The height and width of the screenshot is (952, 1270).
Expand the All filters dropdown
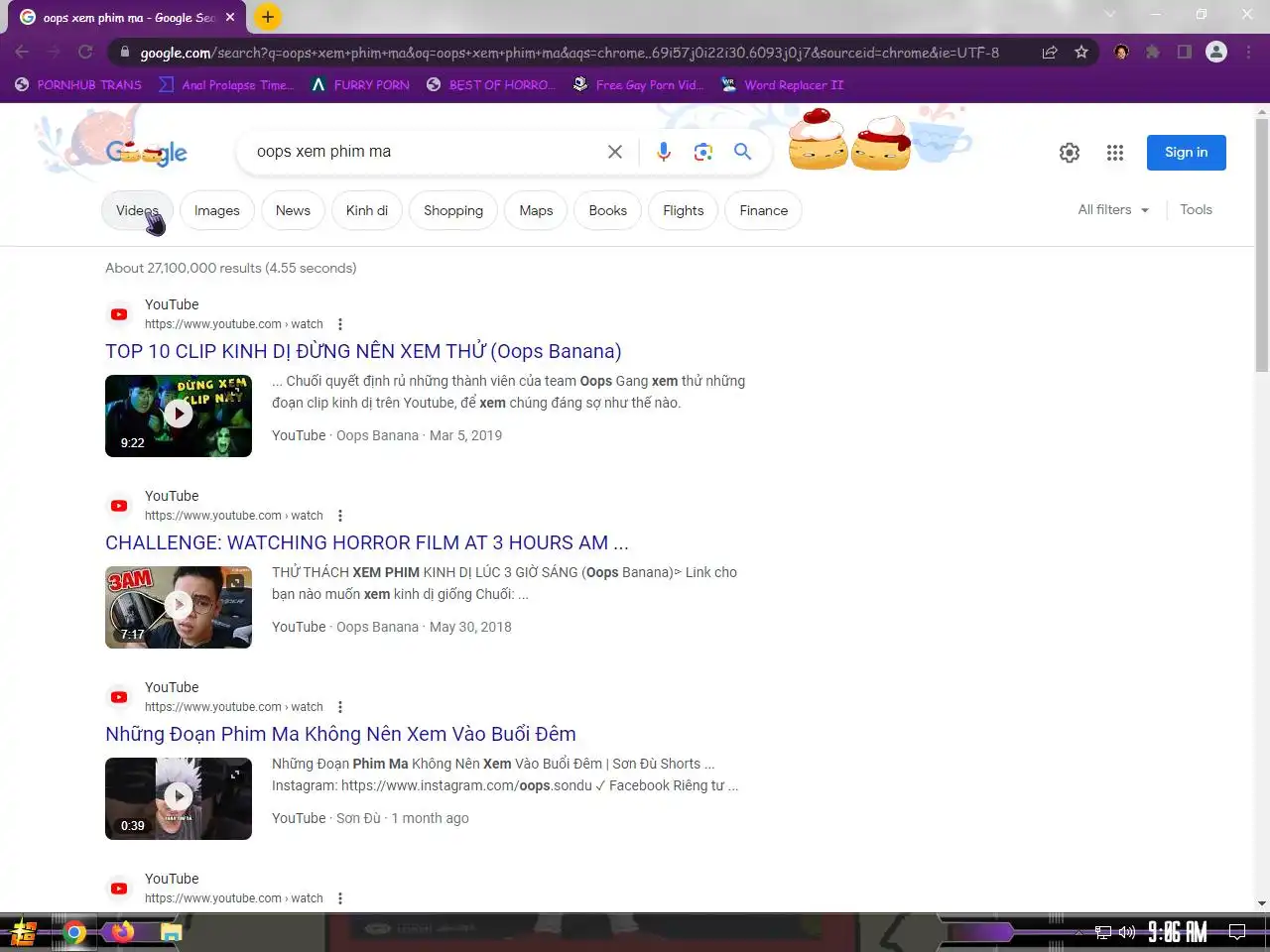1113,210
